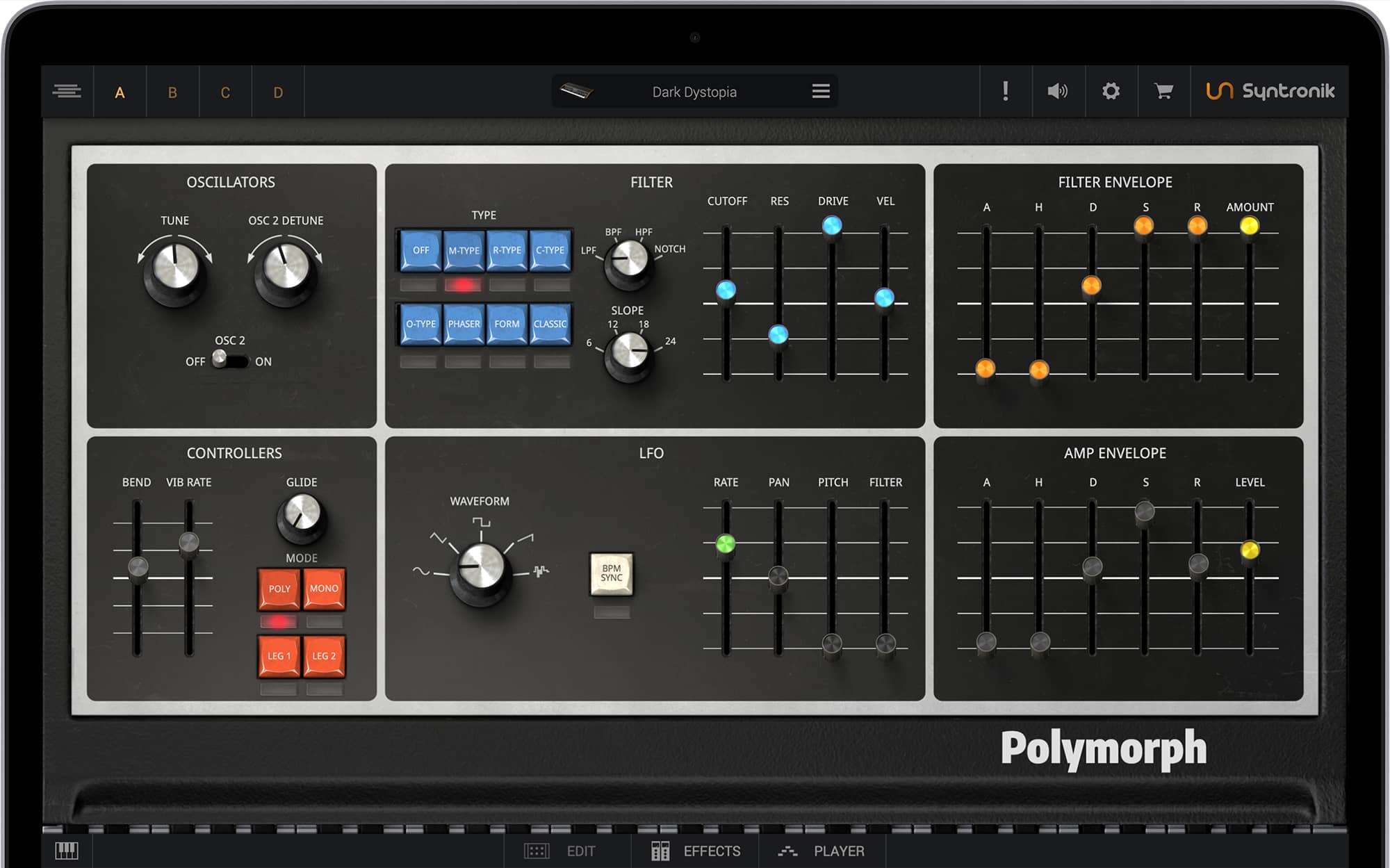This screenshot has height=868, width=1390.
Task: Select C-TYPE filter
Action: tap(550, 250)
